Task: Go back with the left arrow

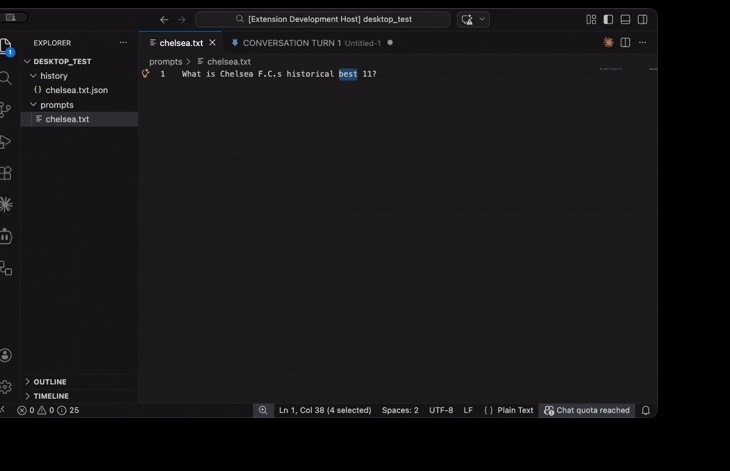Action: pos(164,20)
